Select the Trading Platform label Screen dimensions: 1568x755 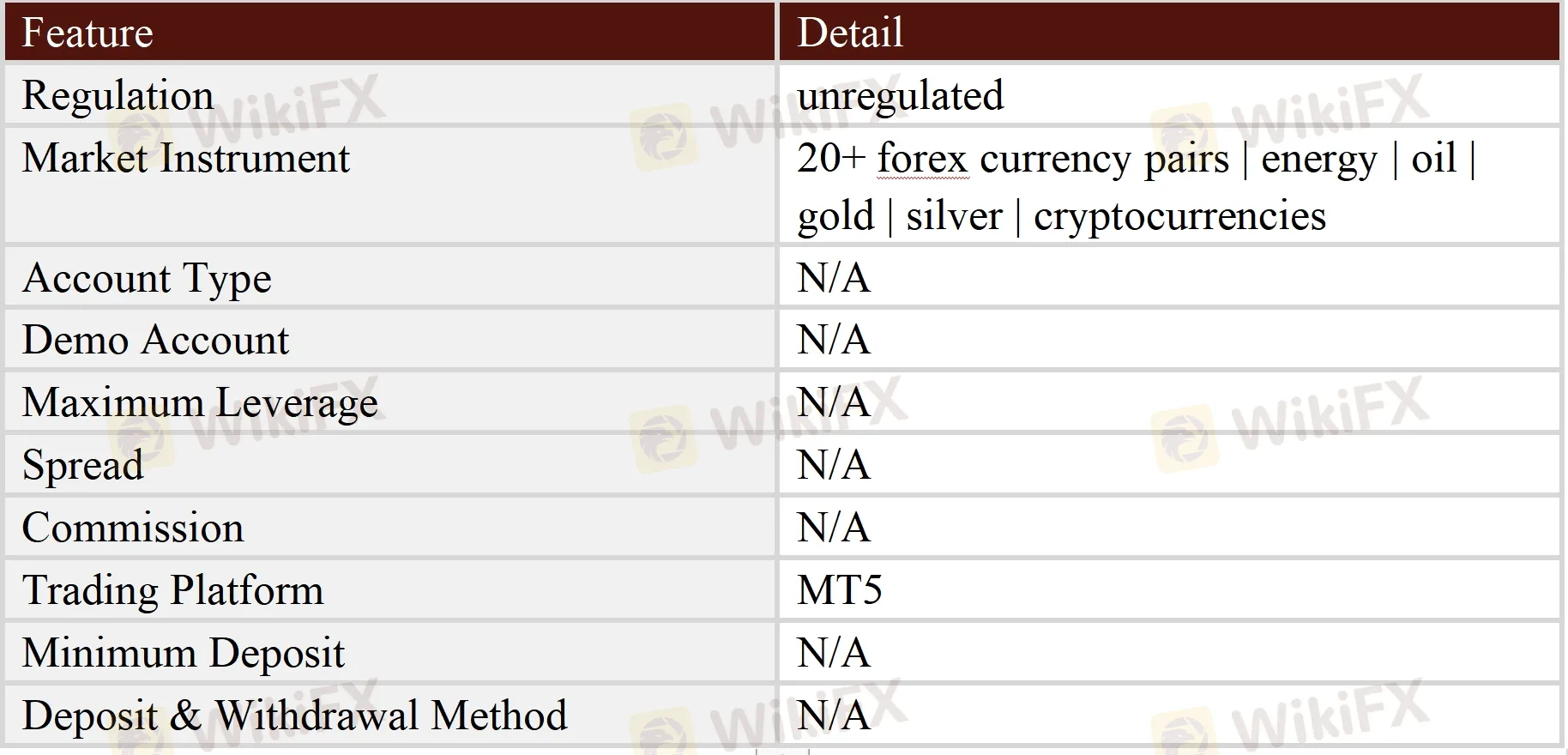tap(172, 590)
